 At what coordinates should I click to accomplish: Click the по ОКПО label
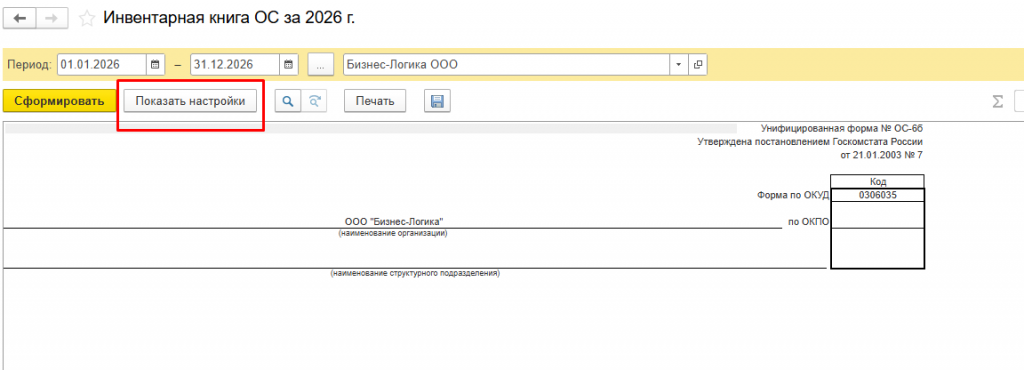[808, 222]
